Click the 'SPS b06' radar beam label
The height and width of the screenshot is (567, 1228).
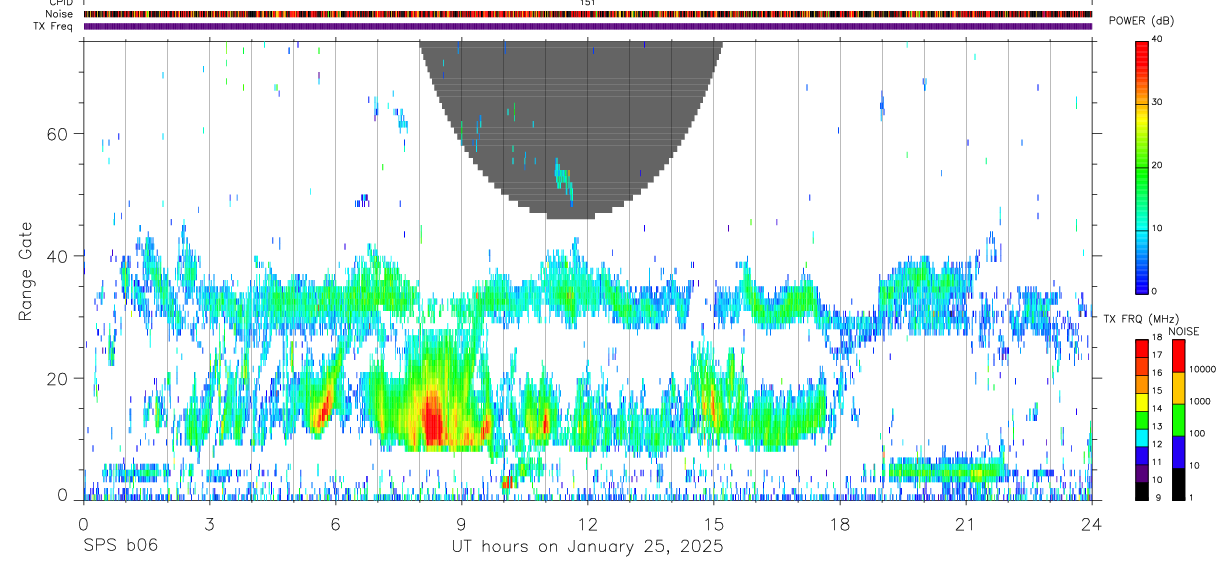click(119, 547)
